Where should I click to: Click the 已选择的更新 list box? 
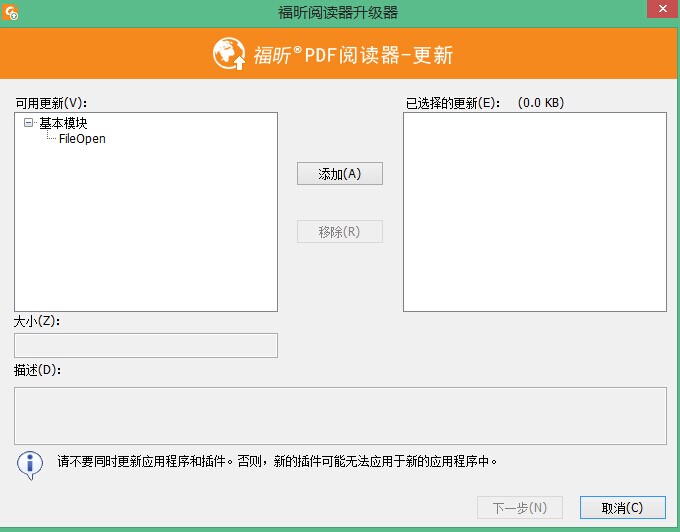point(535,212)
